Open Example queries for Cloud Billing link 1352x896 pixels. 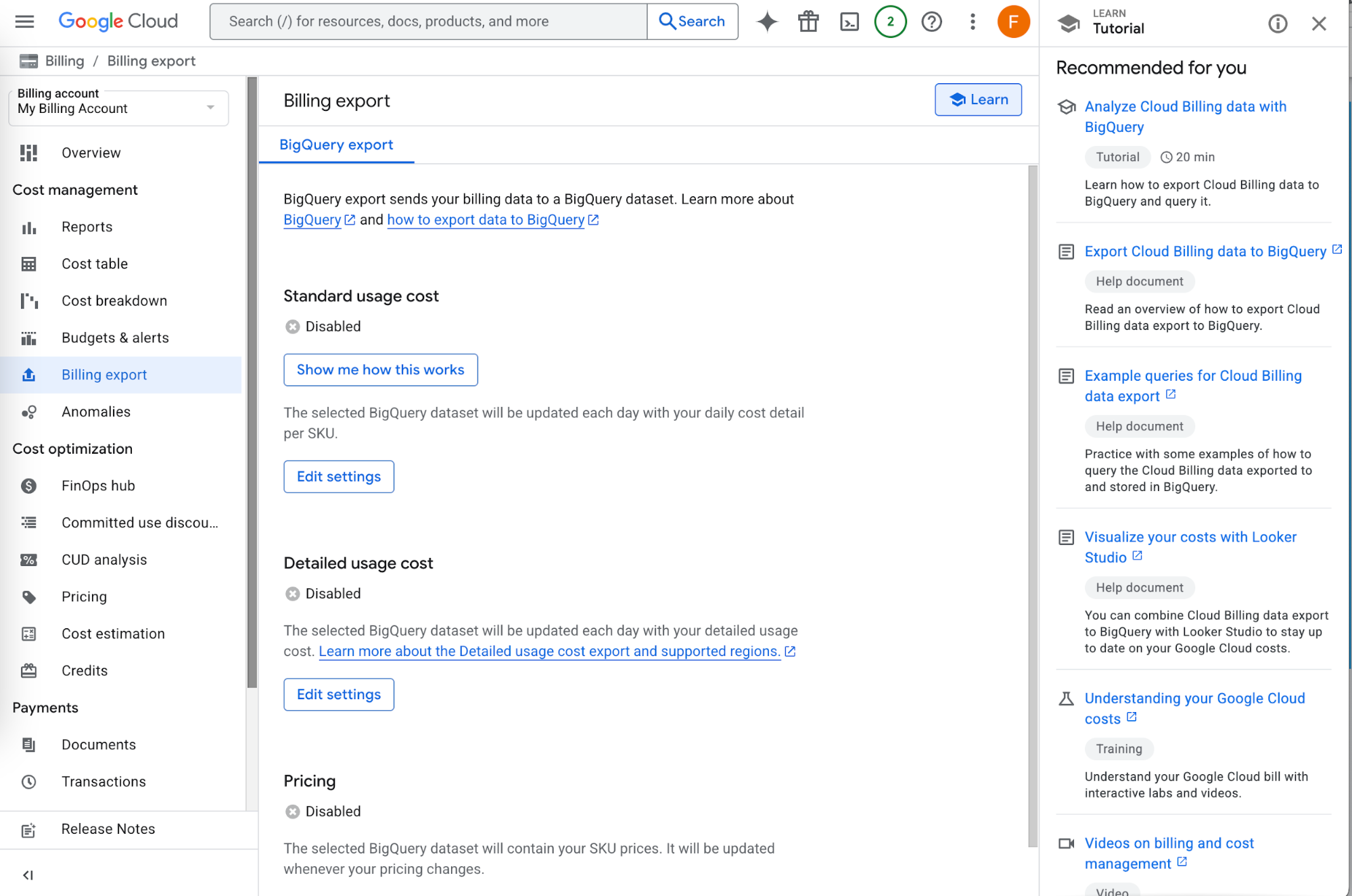tap(1193, 385)
